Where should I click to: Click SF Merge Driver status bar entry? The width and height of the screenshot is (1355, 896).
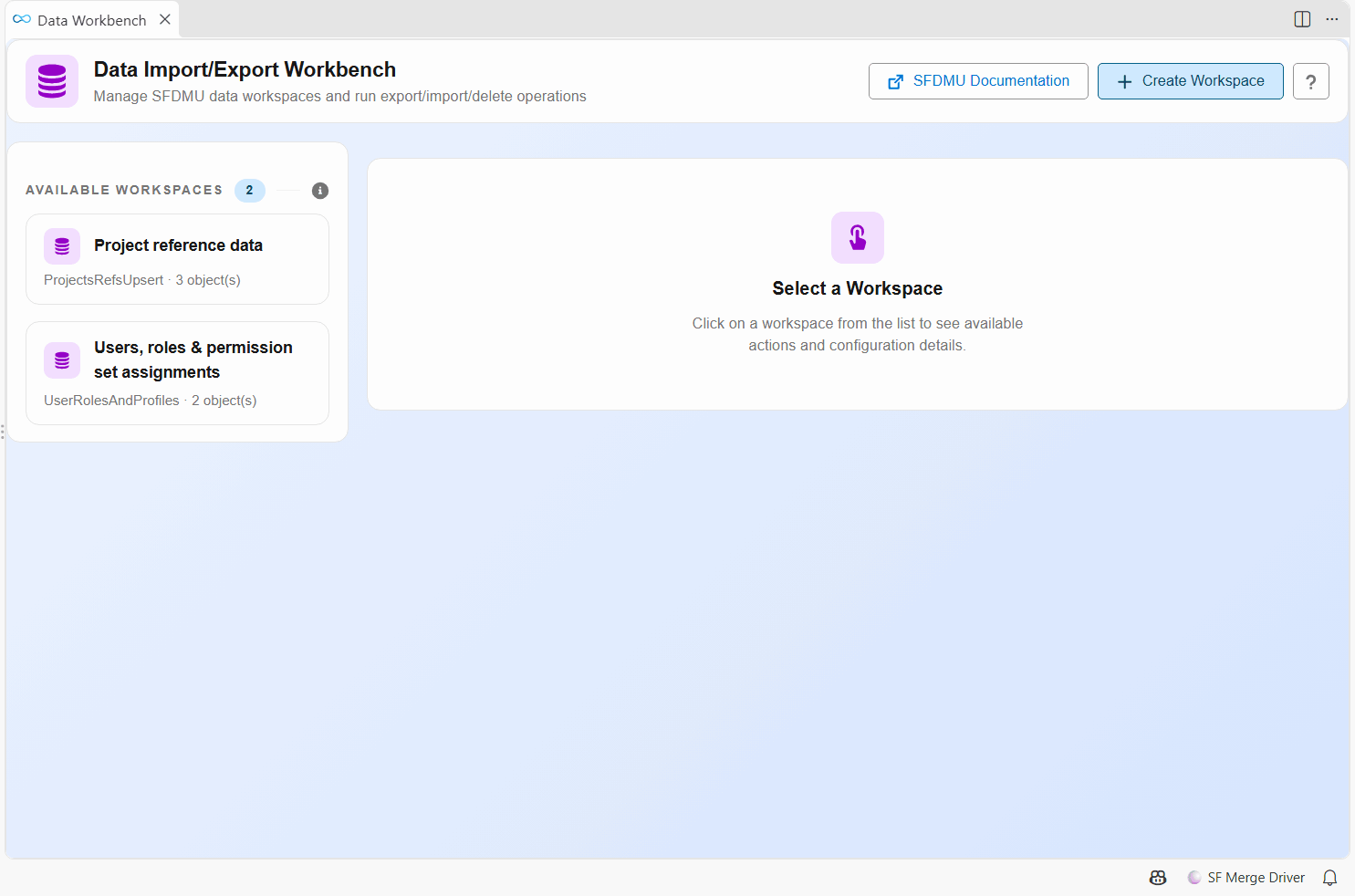(1246, 878)
